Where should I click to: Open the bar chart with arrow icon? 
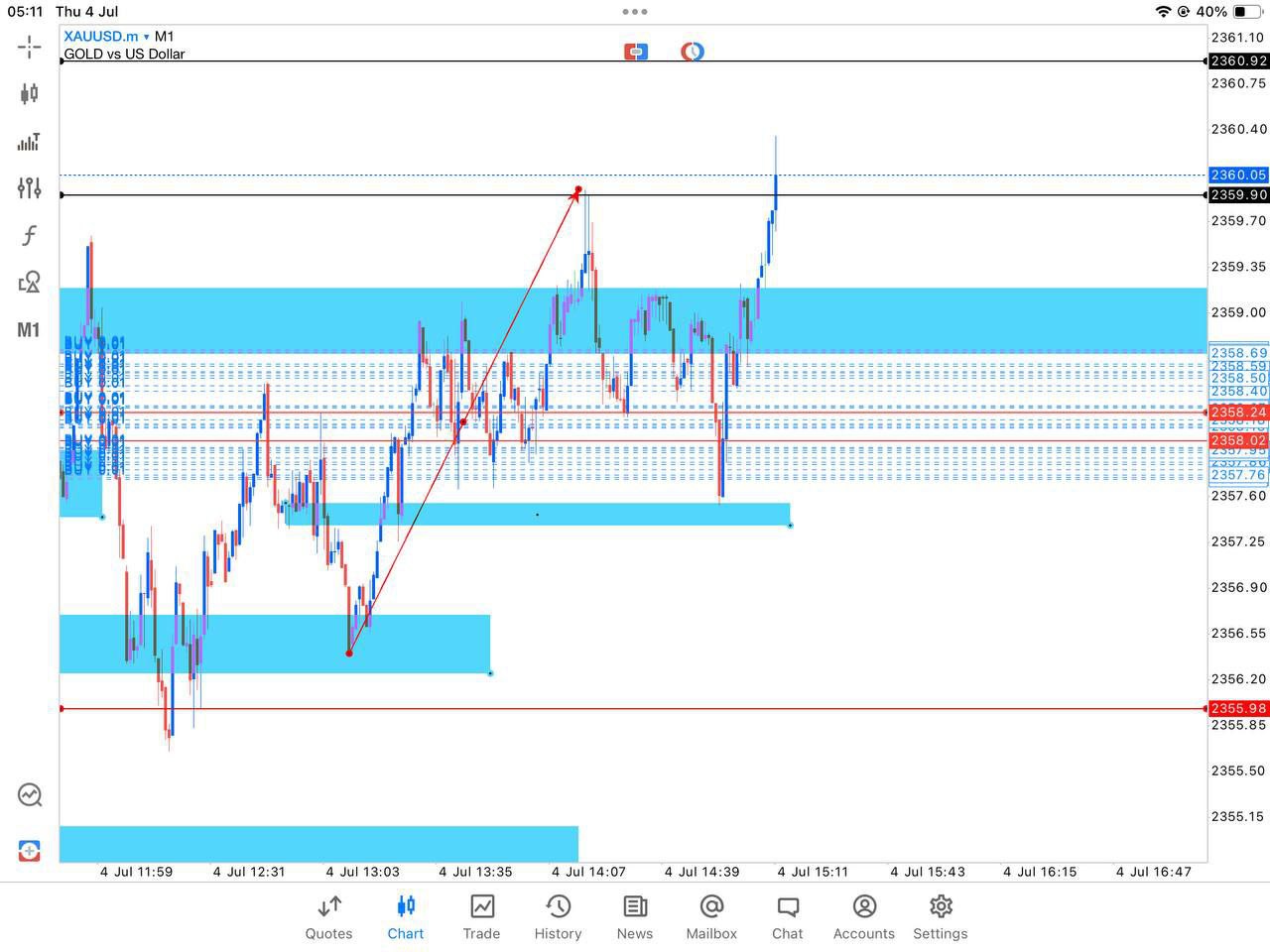(29, 142)
